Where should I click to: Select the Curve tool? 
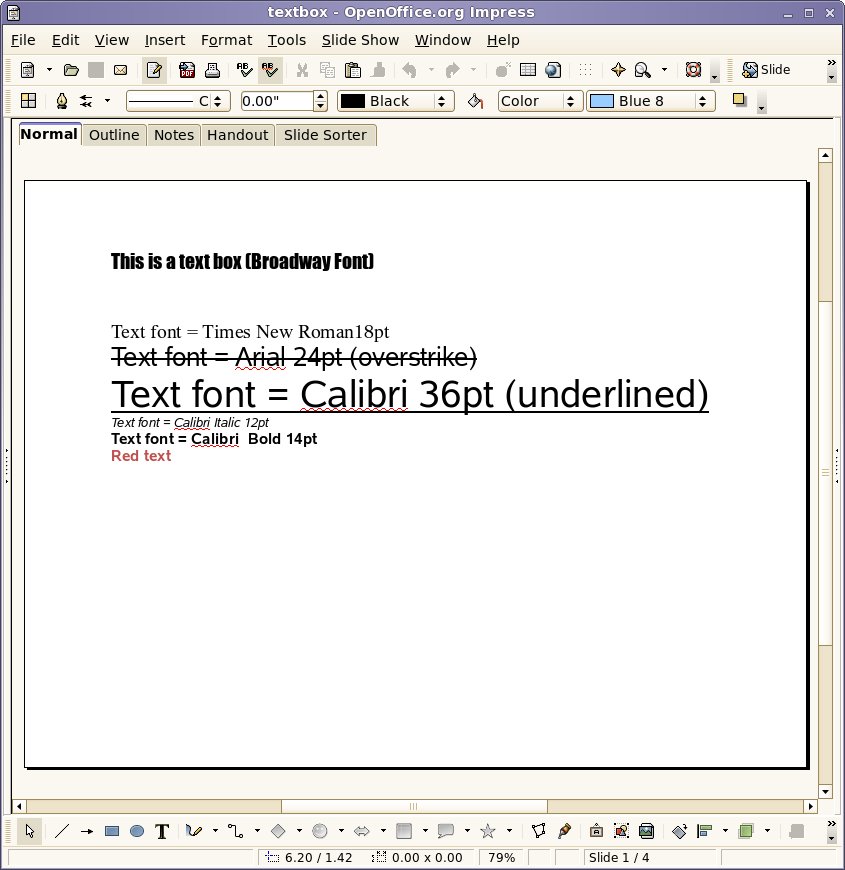pyautogui.click(x=194, y=831)
